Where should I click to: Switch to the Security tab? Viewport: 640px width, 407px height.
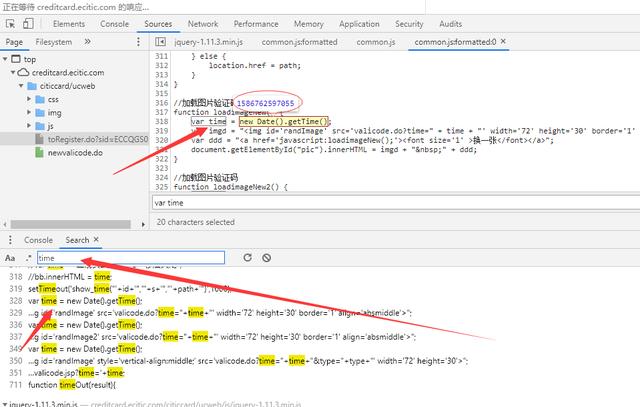pyautogui.click(x=409, y=24)
